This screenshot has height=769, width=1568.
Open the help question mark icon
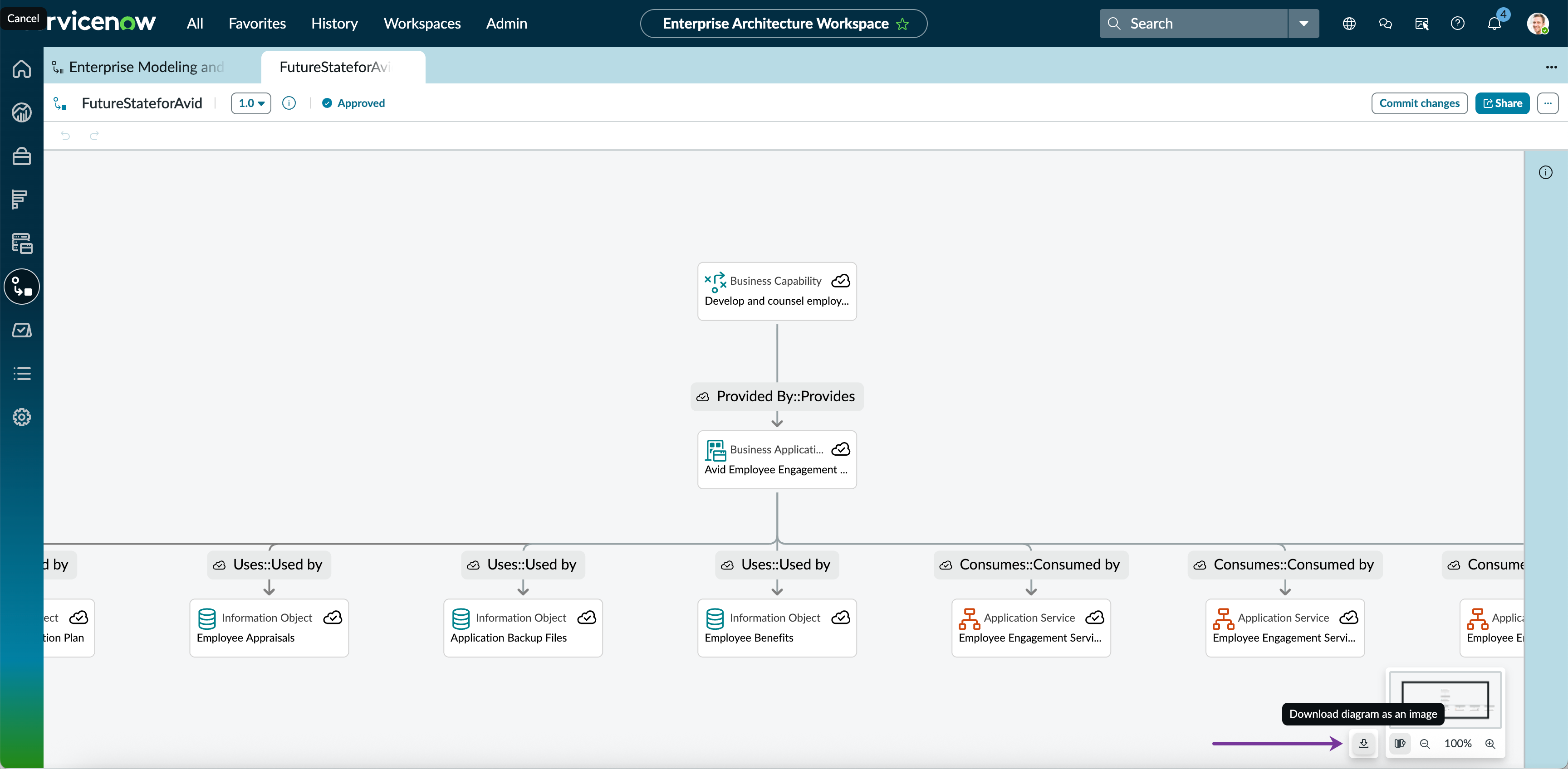click(1458, 24)
